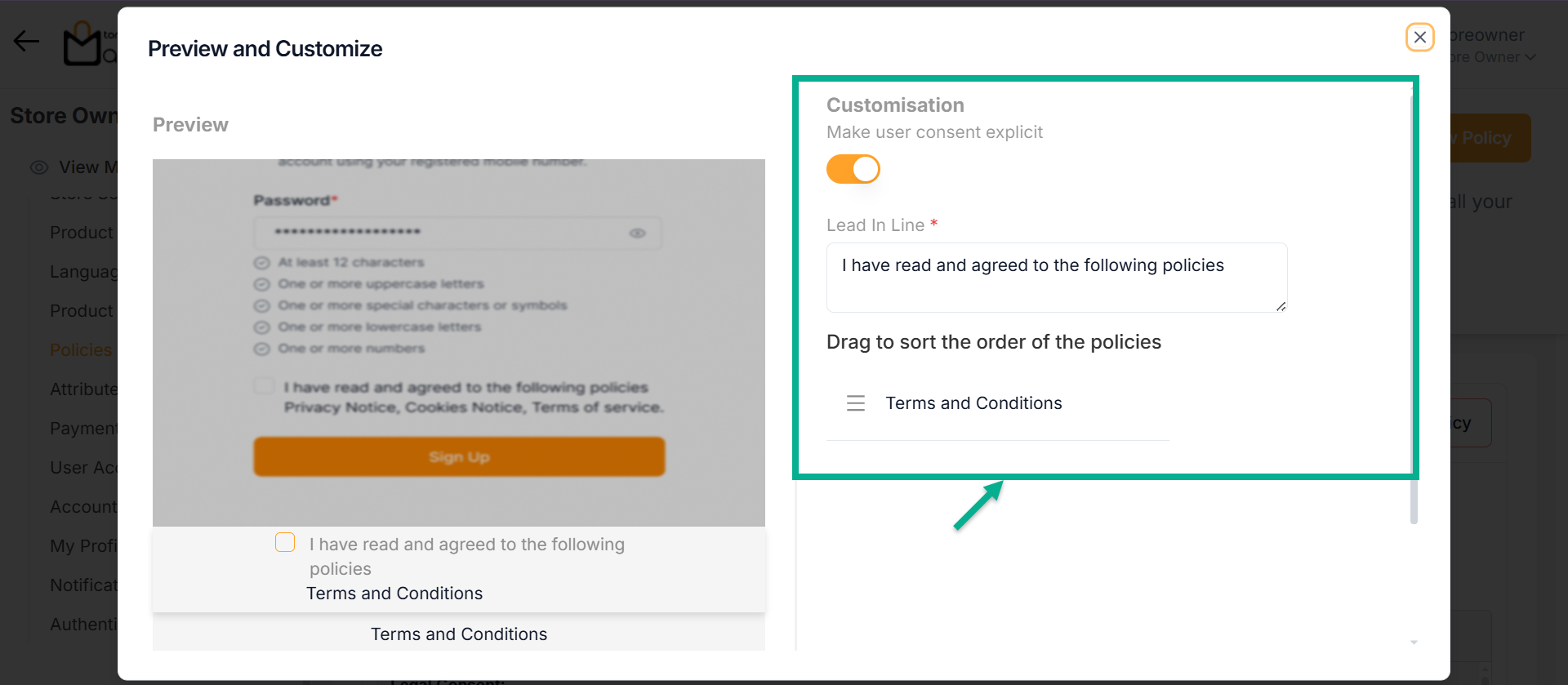Screen dimensions: 1568x685
Task: Click the scroll-down arrow of customisation panel
Action: [1414, 643]
